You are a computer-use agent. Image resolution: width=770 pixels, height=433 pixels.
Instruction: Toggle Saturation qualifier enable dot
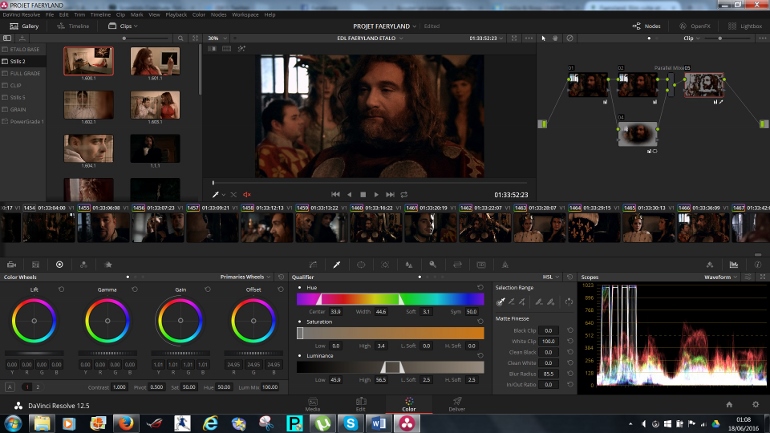[x=300, y=322]
